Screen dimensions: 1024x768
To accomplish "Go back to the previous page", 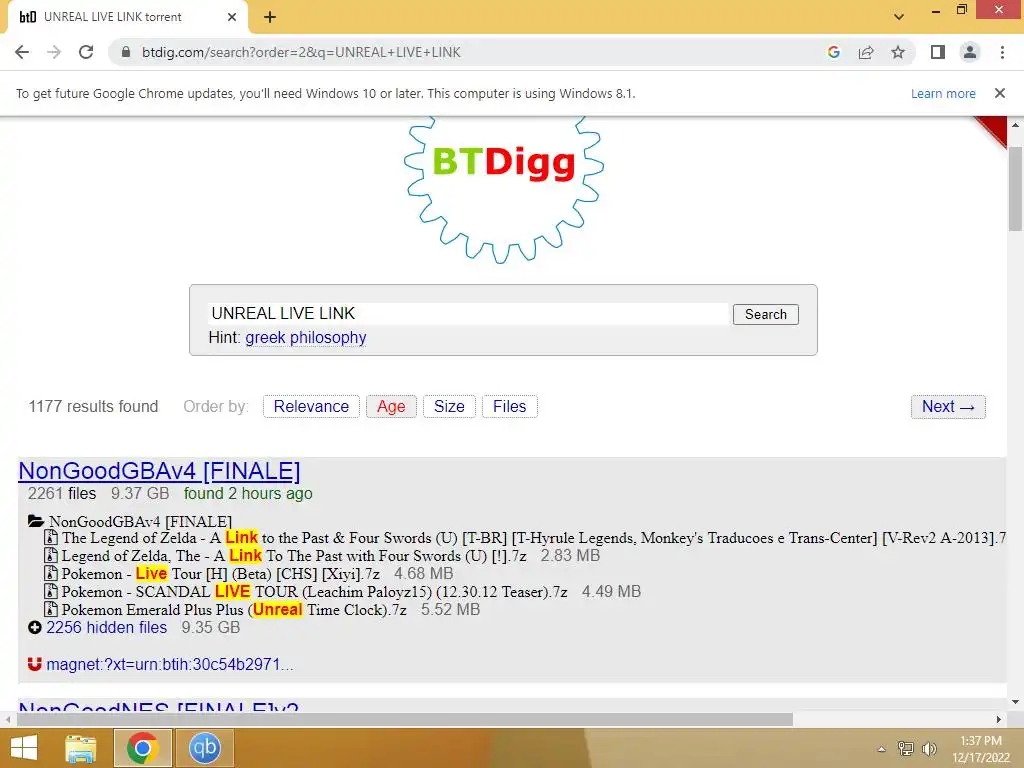I will pos(22,52).
